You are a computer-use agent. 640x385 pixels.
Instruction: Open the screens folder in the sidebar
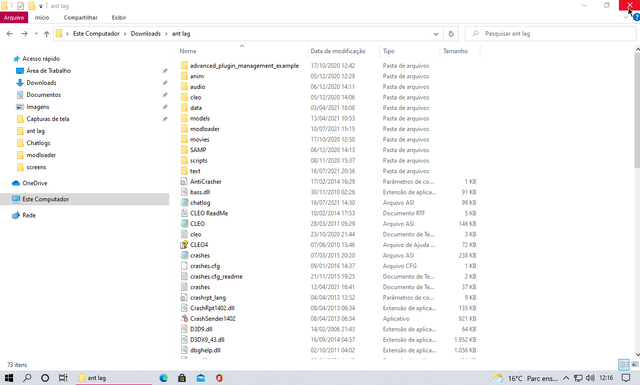(36, 167)
